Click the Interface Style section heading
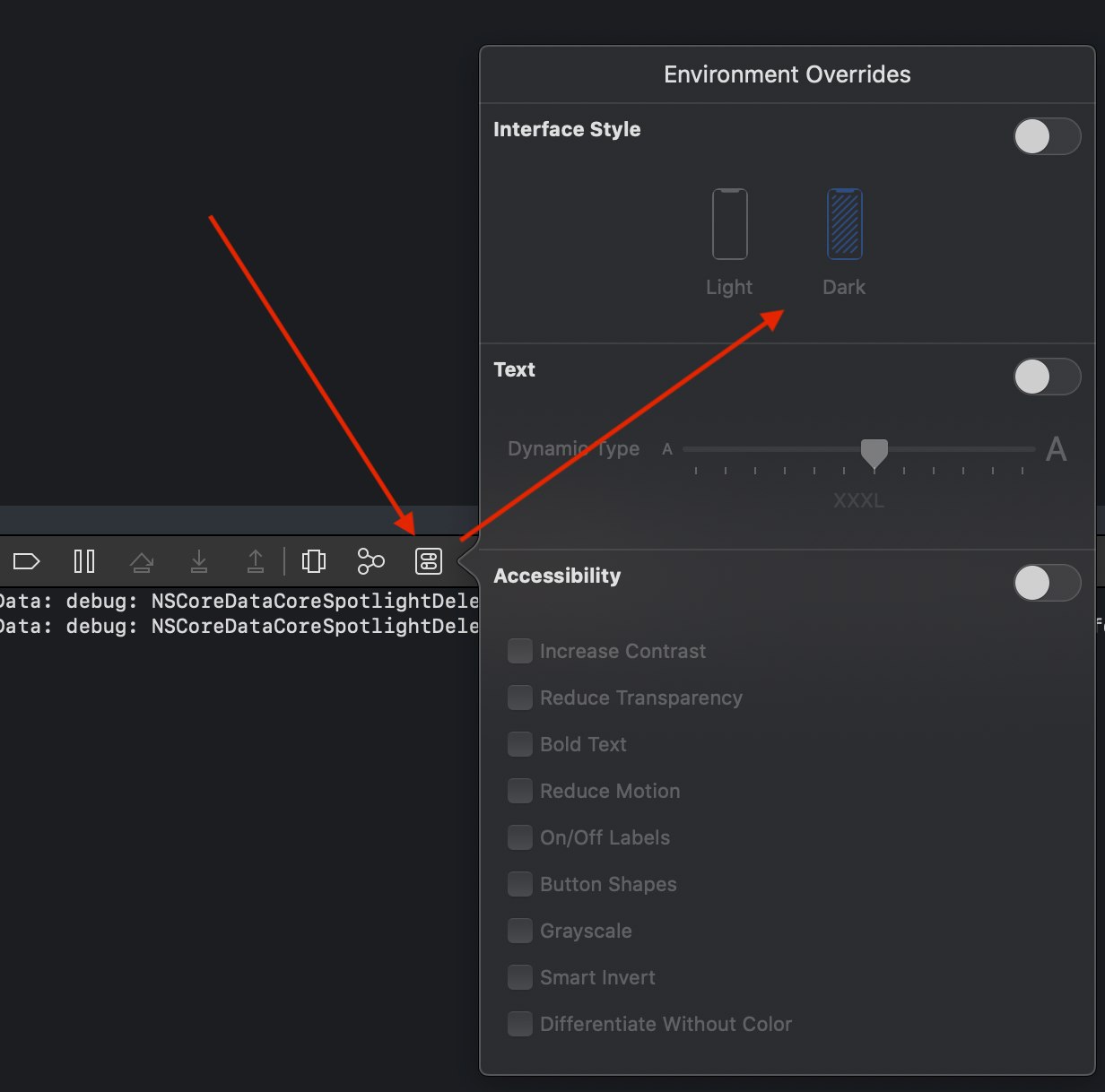Viewport: 1105px width, 1092px height. [x=567, y=129]
